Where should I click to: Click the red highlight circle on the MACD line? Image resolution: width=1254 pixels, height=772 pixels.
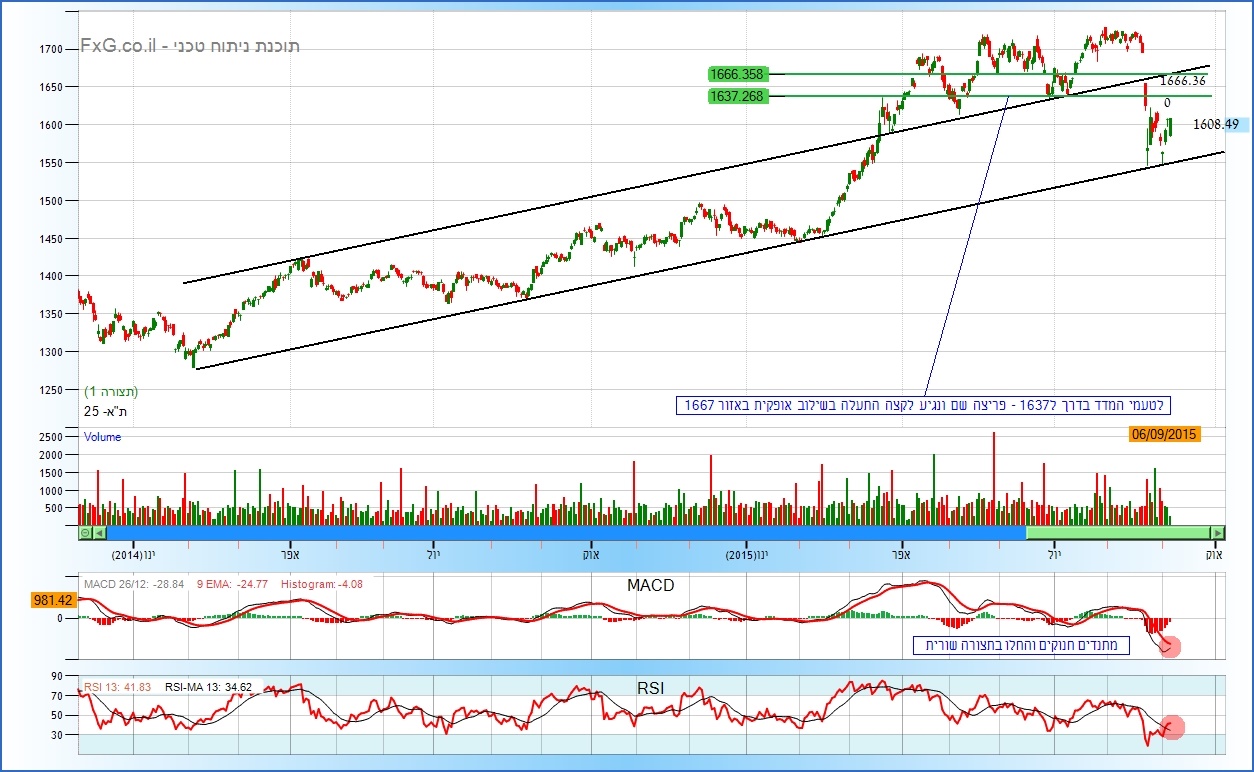pyautogui.click(x=1171, y=646)
